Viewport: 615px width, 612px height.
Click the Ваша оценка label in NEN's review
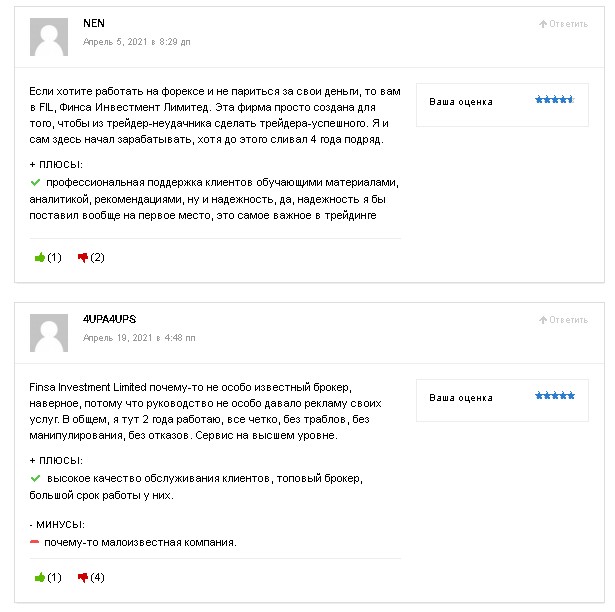(x=460, y=101)
